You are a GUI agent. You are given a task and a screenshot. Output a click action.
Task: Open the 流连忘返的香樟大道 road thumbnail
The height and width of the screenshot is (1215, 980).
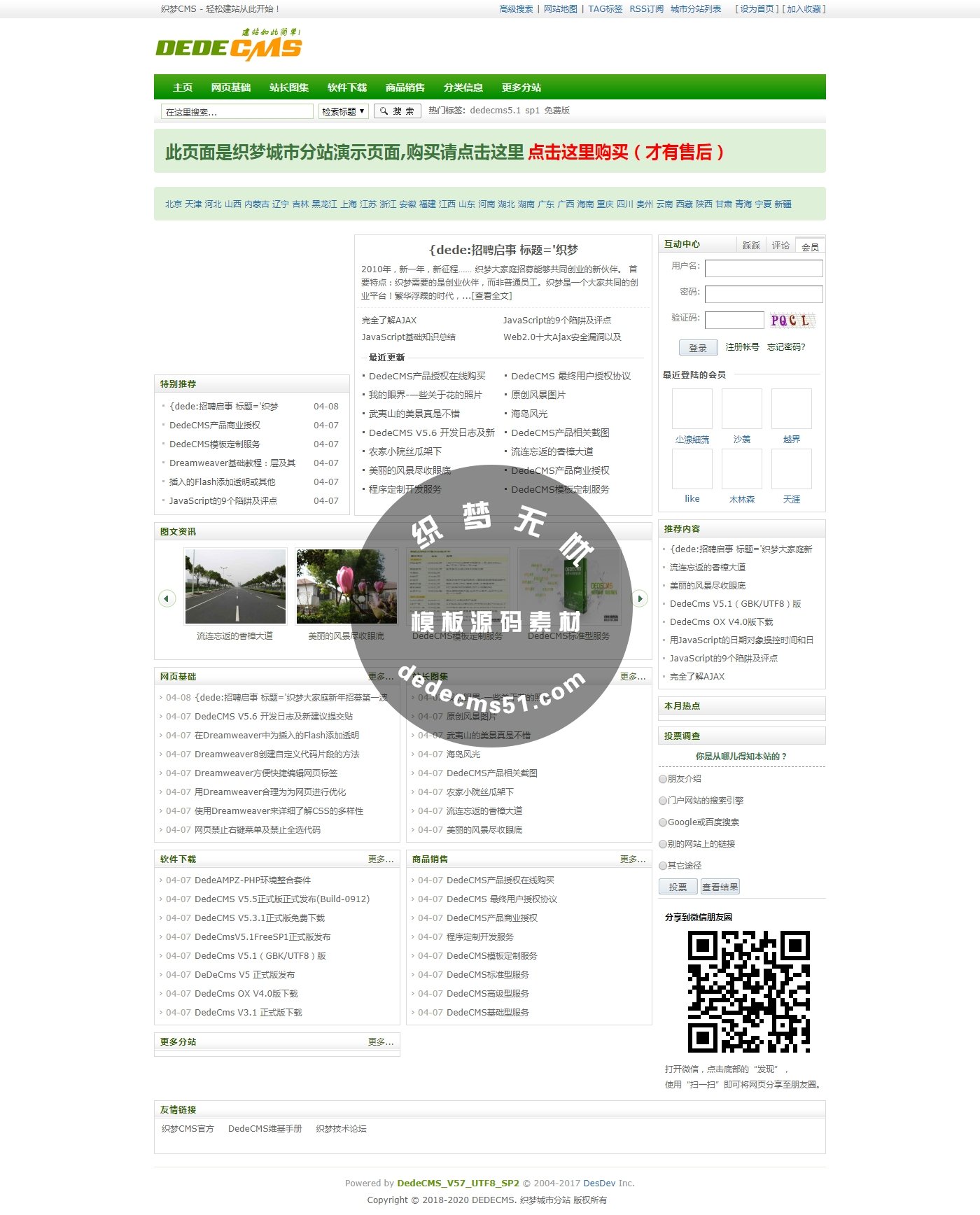(x=235, y=587)
